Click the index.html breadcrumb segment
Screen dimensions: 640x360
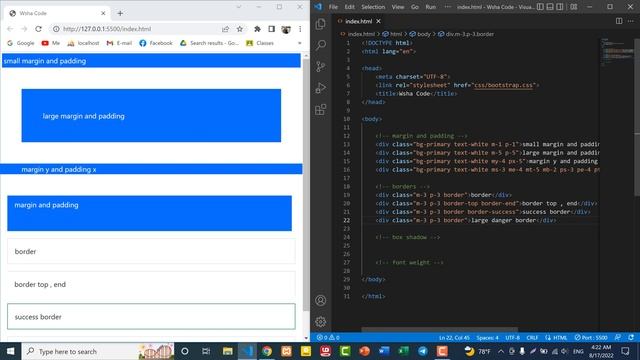(x=361, y=34)
